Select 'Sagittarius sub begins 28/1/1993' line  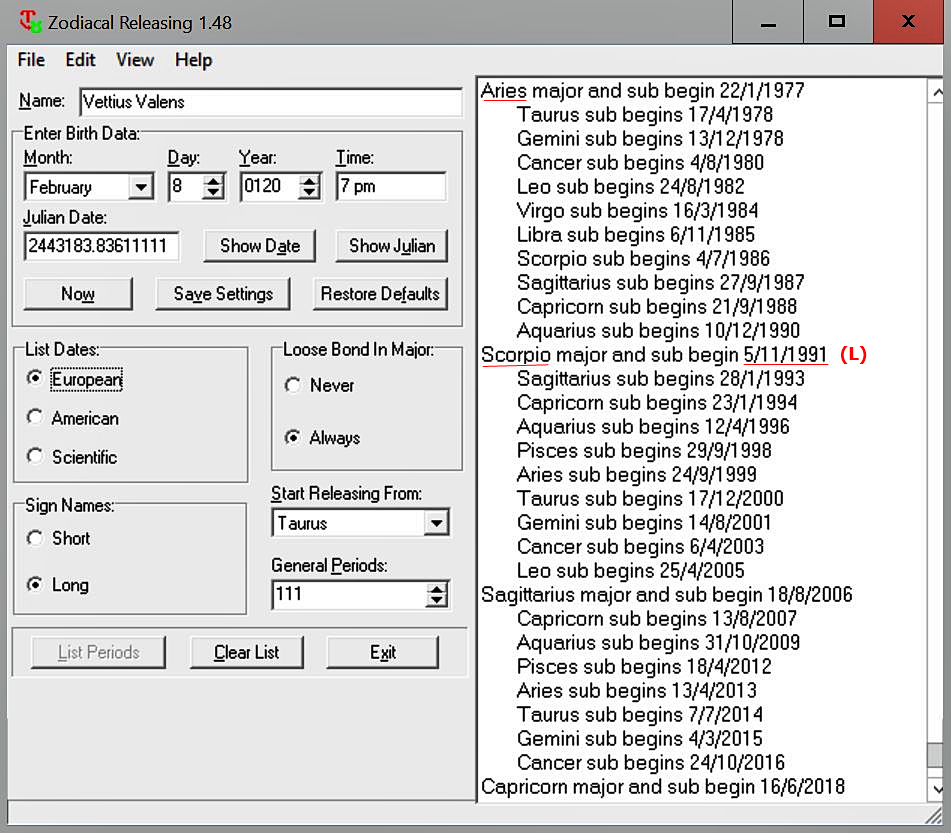(x=660, y=379)
